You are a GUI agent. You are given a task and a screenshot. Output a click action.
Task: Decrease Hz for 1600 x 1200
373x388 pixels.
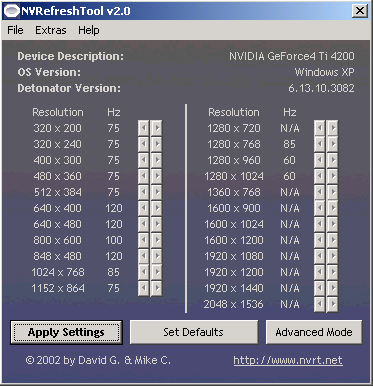point(320,240)
